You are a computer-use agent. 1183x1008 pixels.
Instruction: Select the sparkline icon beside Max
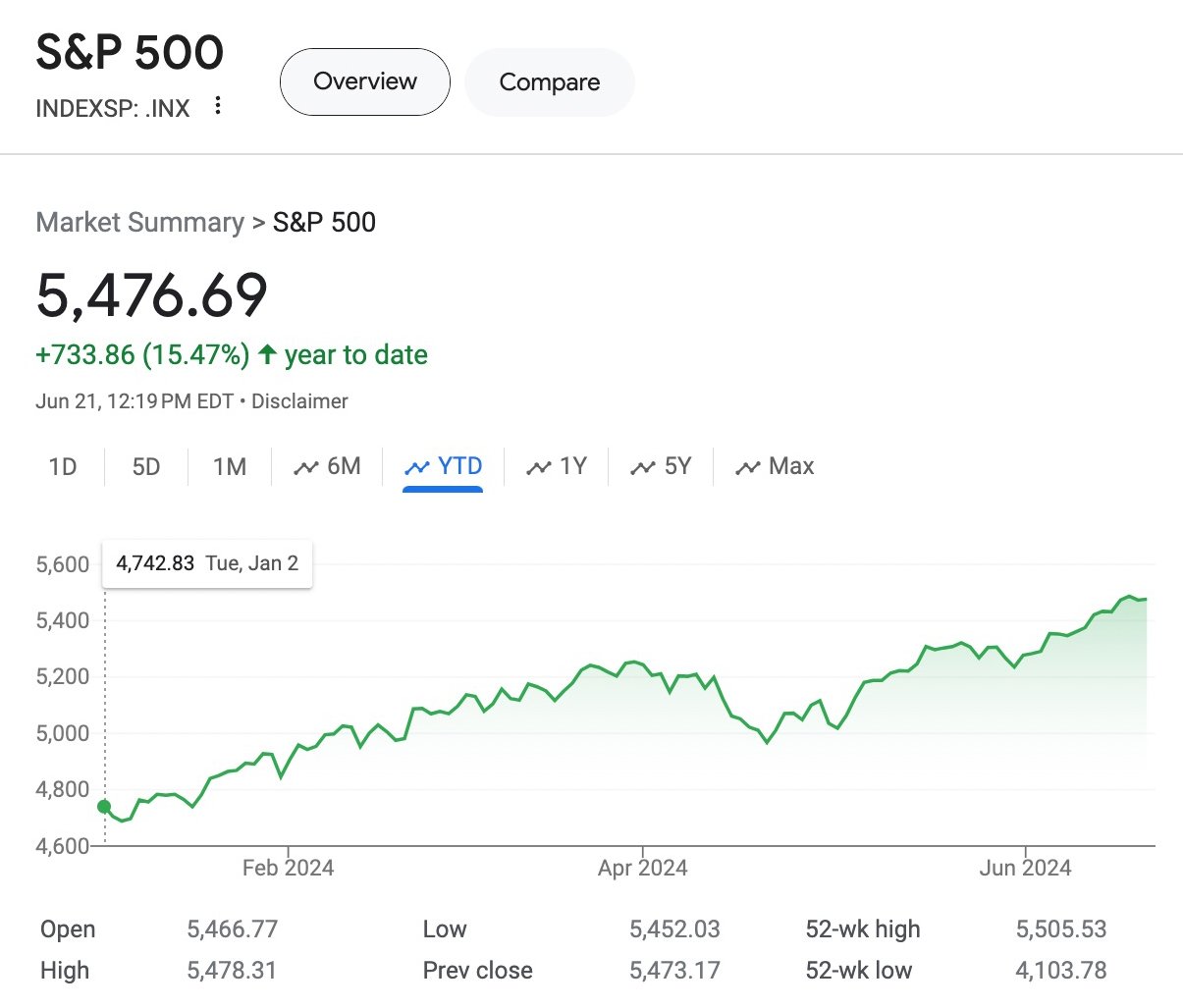(749, 466)
